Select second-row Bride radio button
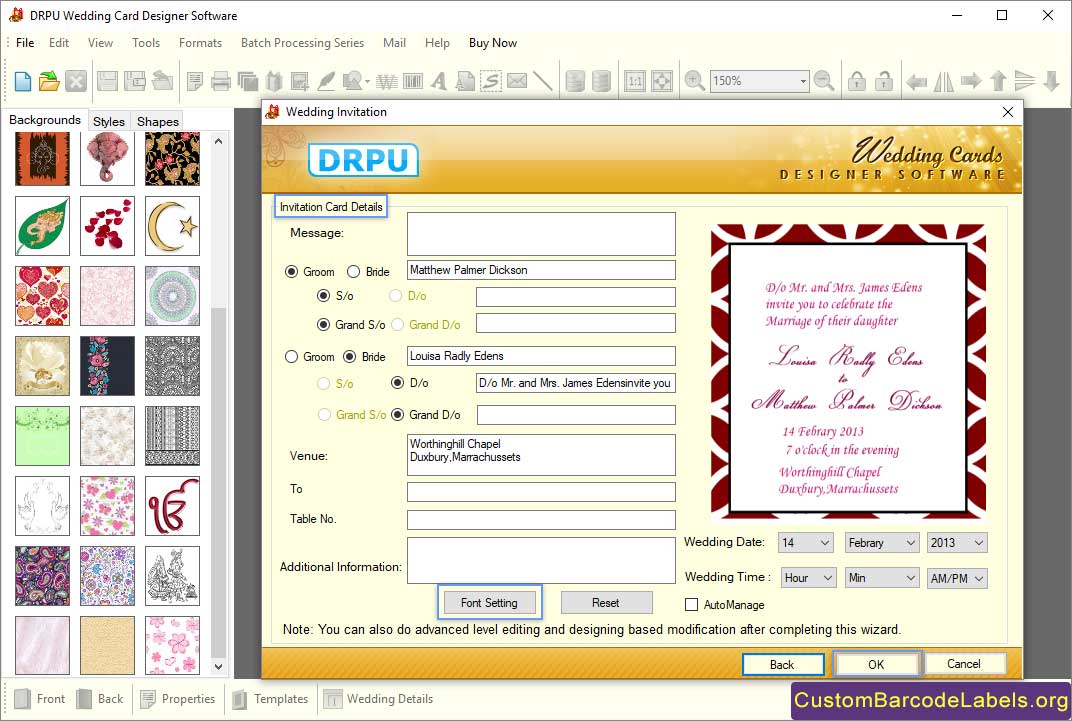Viewport: 1072px width, 721px height. pos(349,357)
